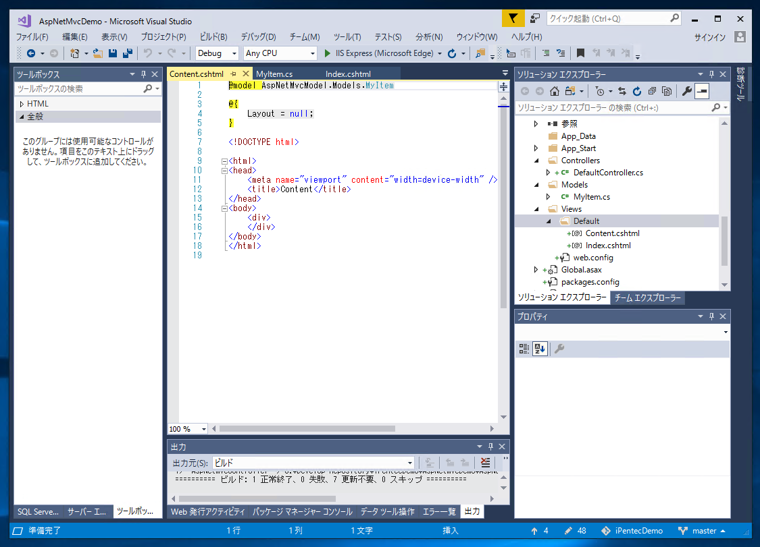The image size is (760, 547).
Task: Click the bookmark icon in toolbar
Action: pos(580,53)
